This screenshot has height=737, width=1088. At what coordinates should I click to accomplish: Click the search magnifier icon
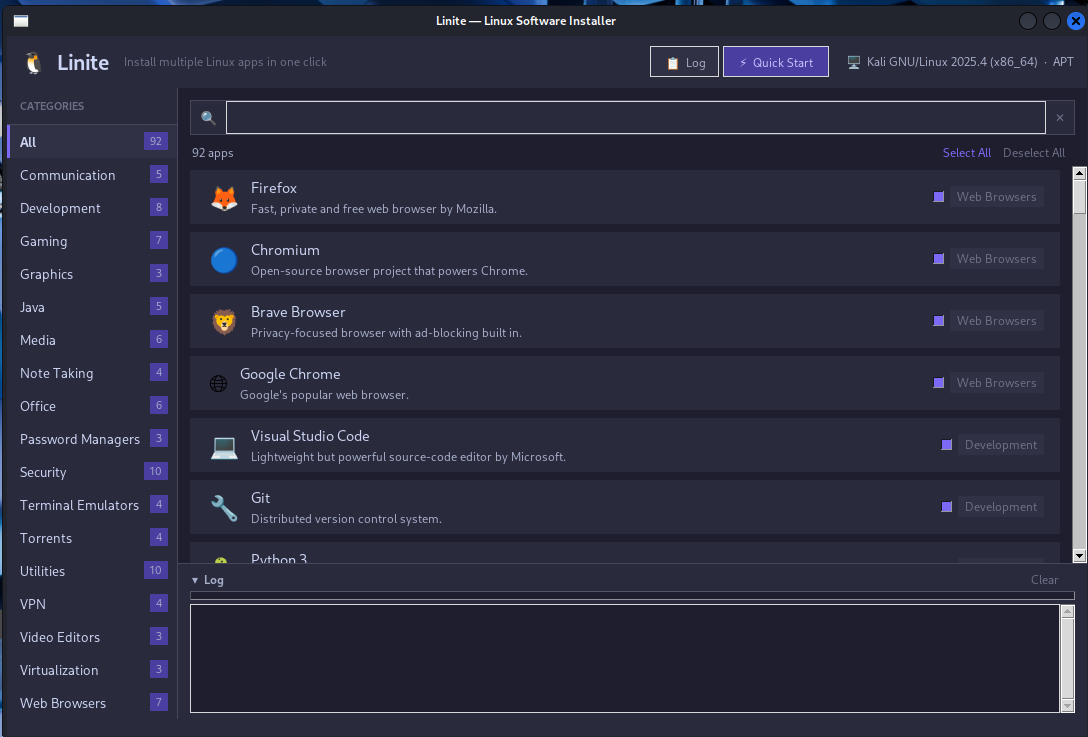[x=208, y=117]
